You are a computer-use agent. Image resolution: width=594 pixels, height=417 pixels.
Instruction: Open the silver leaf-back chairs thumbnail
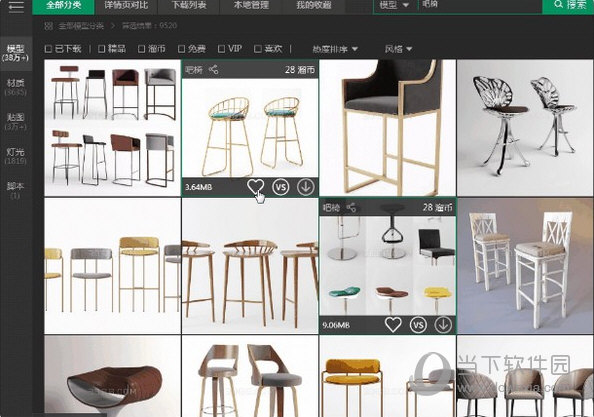tap(525, 128)
